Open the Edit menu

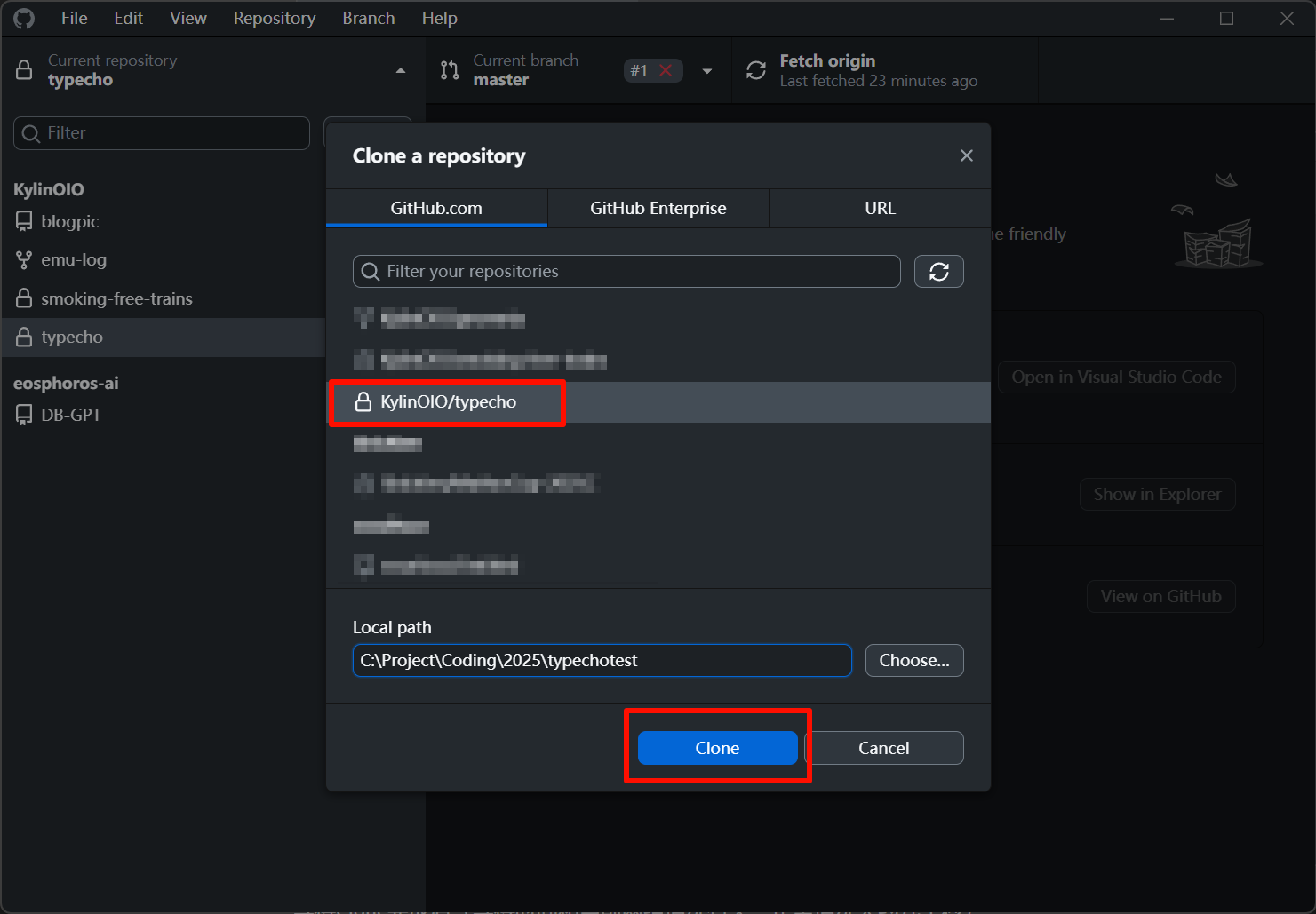coord(128,19)
